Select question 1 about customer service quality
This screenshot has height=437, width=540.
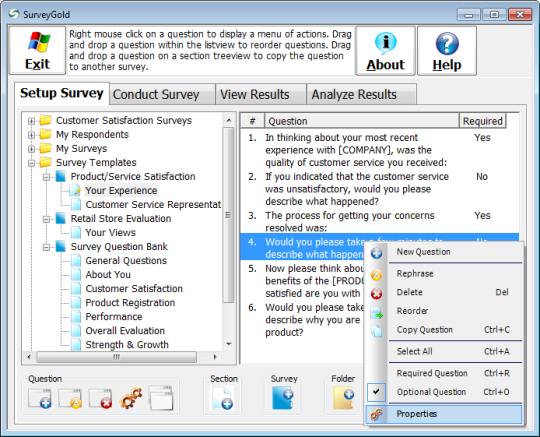click(x=380, y=150)
